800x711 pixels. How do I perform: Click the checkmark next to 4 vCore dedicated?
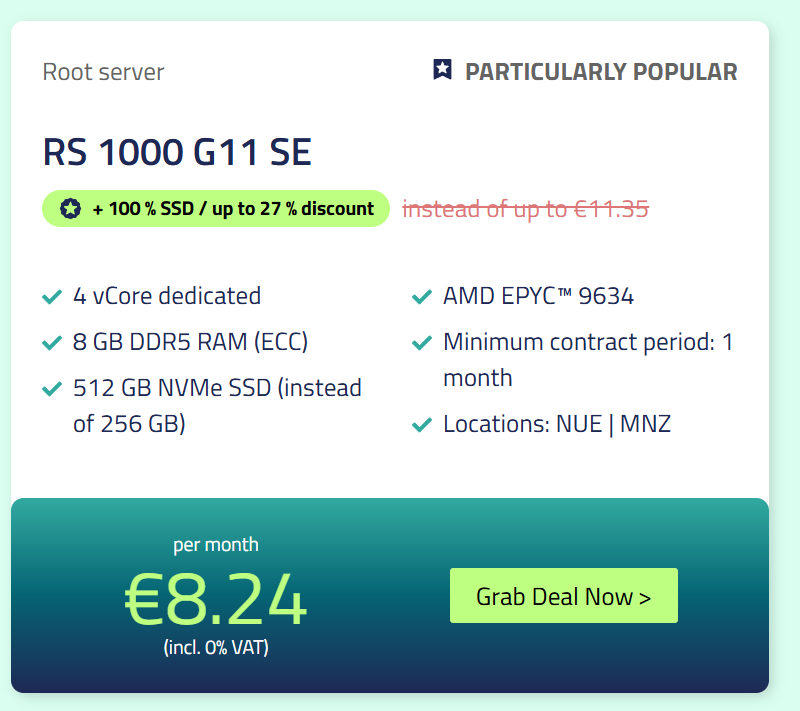pyautogui.click(x=52, y=296)
